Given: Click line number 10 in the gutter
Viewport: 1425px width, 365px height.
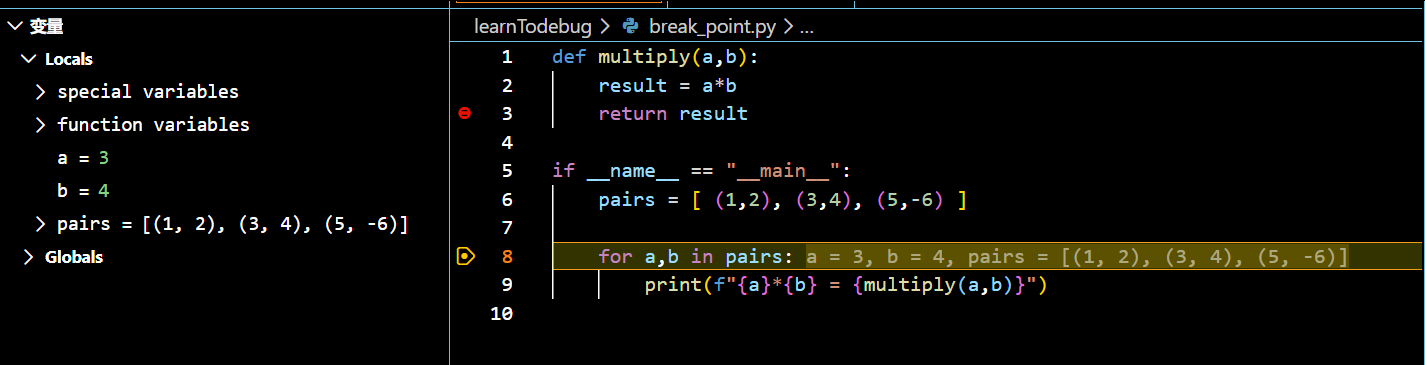Looking at the screenshot, I should pos(501,314).
